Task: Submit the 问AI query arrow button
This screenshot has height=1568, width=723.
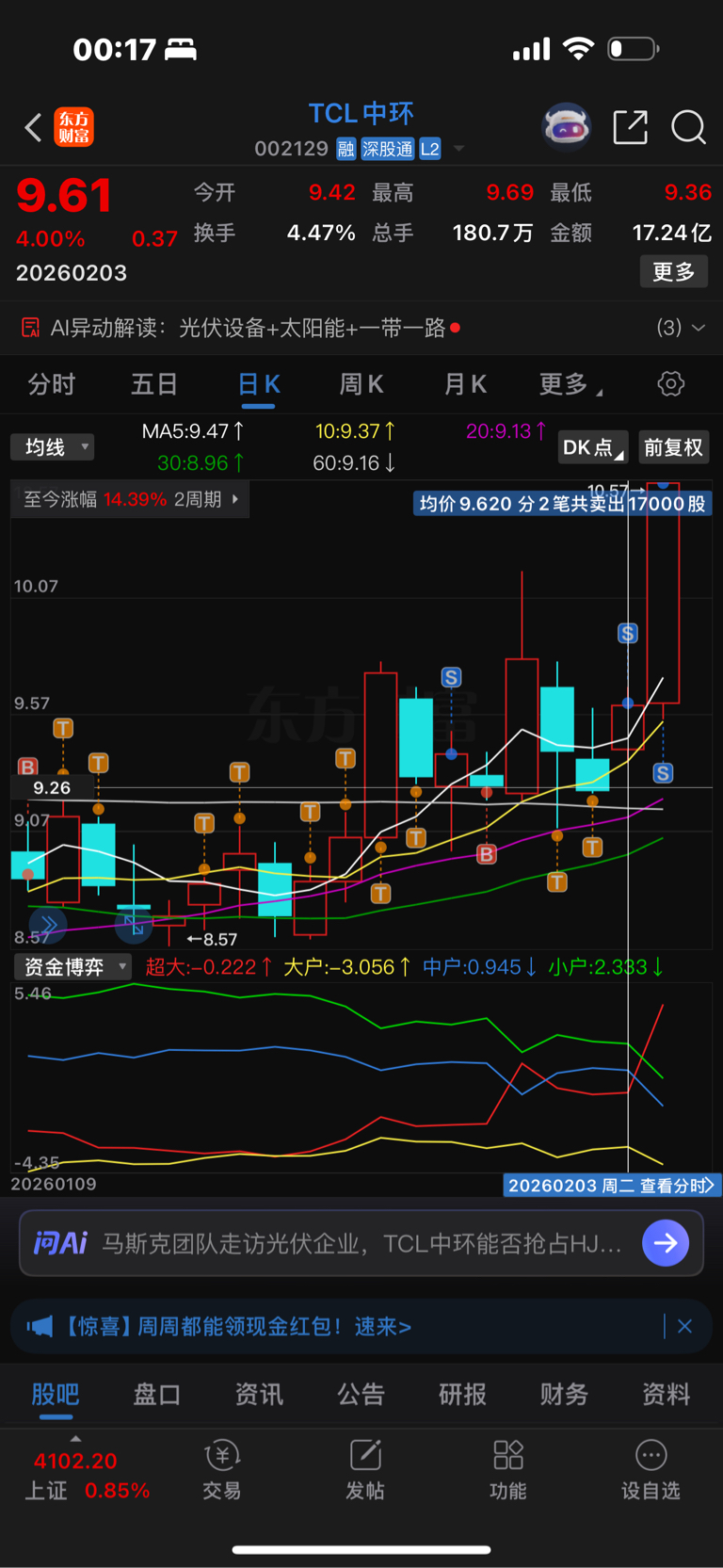Action: (x=666, y=1243)
